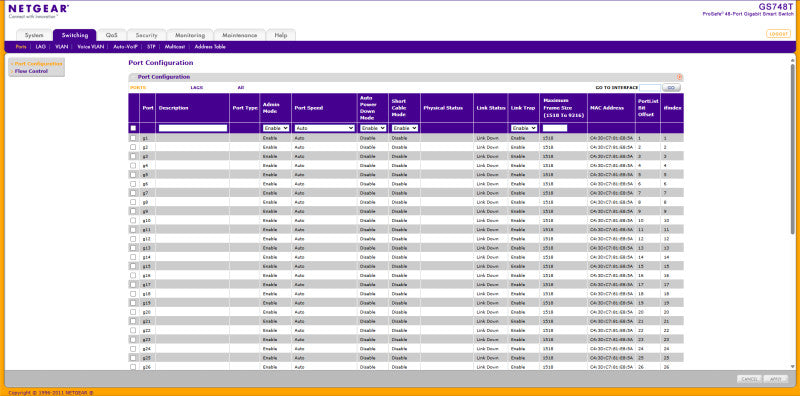The height and width of the screenshot is (396, 800).
Task: Click the CANCEL button
Action: coord(749,379)
